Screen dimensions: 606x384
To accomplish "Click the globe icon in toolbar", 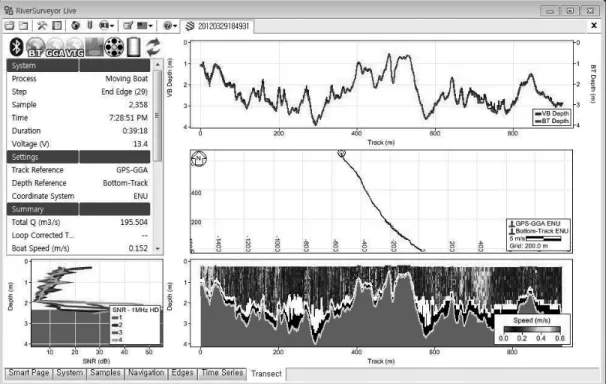I will pos(75,26).
